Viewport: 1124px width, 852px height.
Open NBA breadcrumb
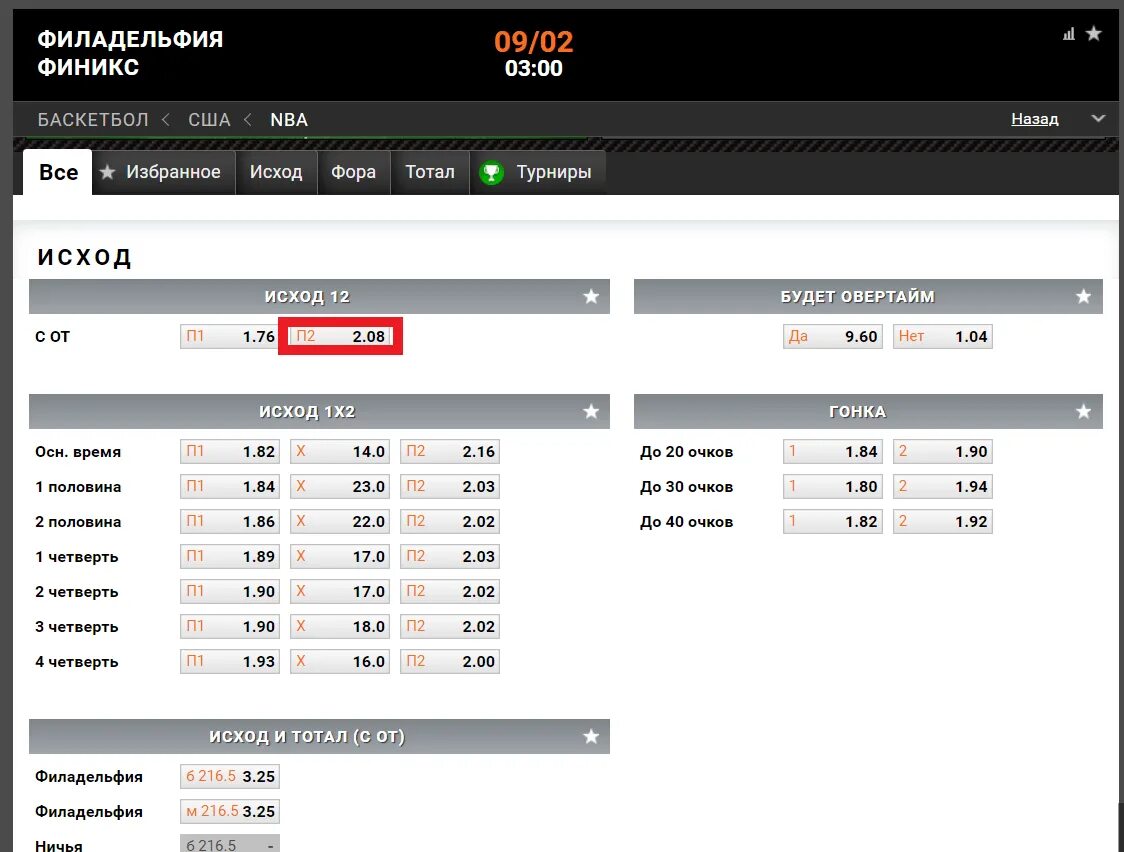(289, 120)
